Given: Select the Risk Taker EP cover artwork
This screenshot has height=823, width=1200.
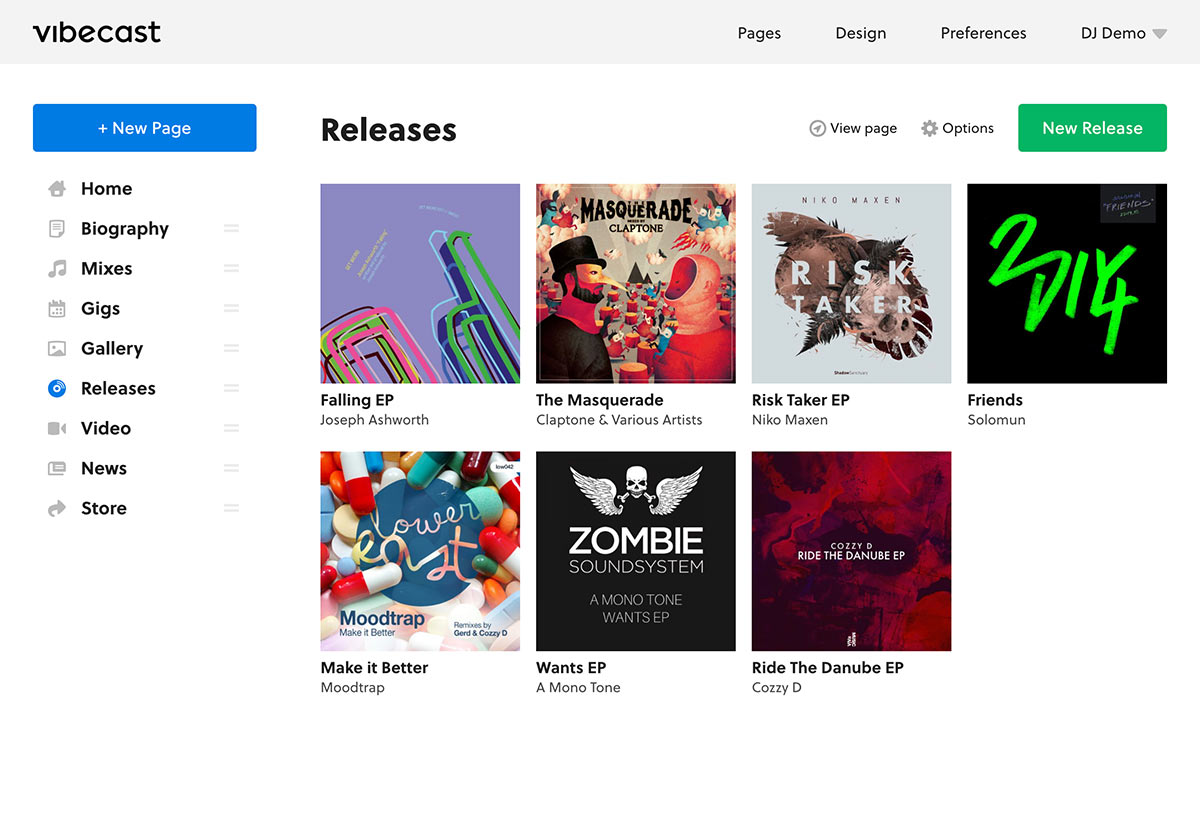Looking at the screenshot, I should click(x=851, y=283).
